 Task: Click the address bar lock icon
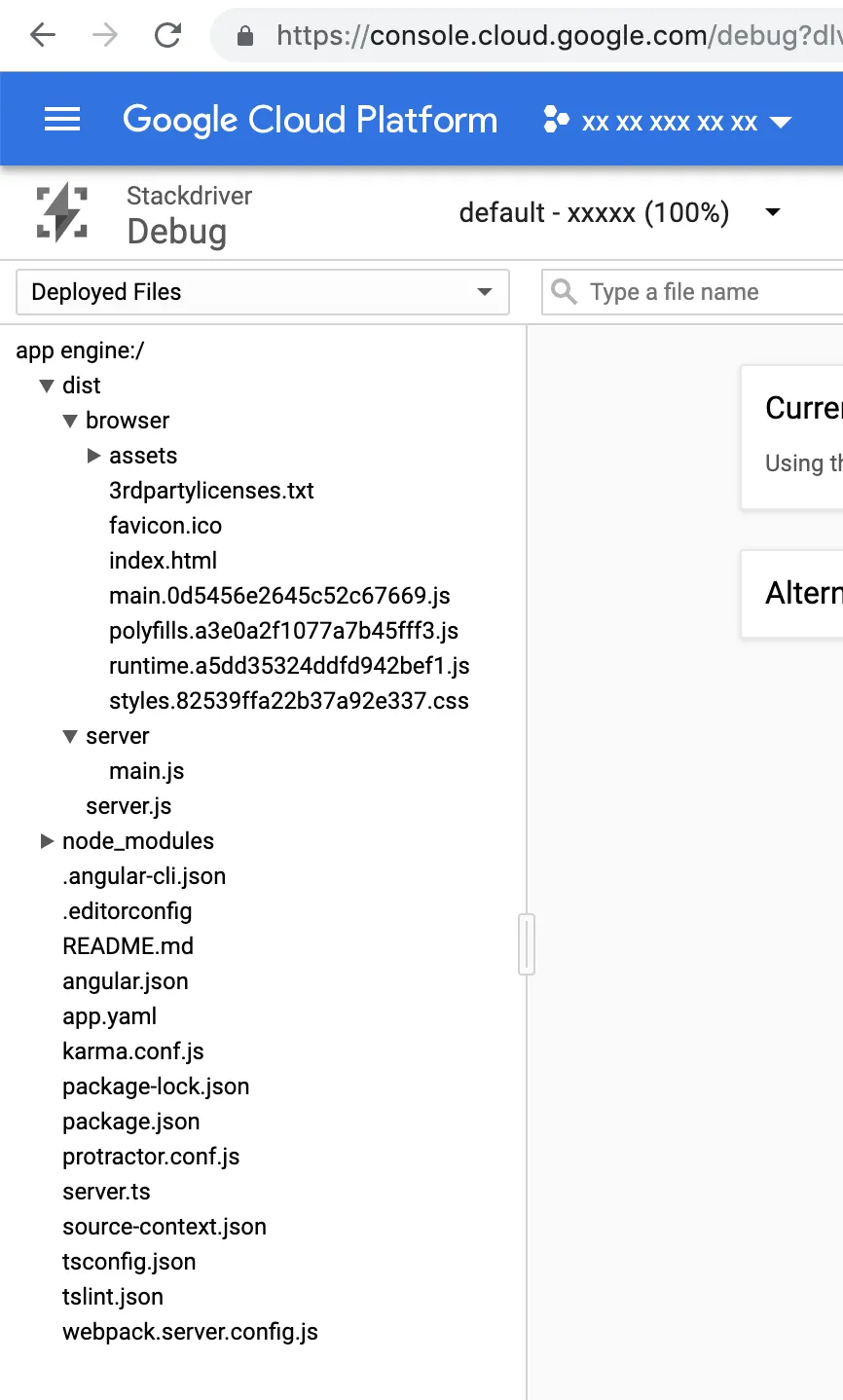245,37
